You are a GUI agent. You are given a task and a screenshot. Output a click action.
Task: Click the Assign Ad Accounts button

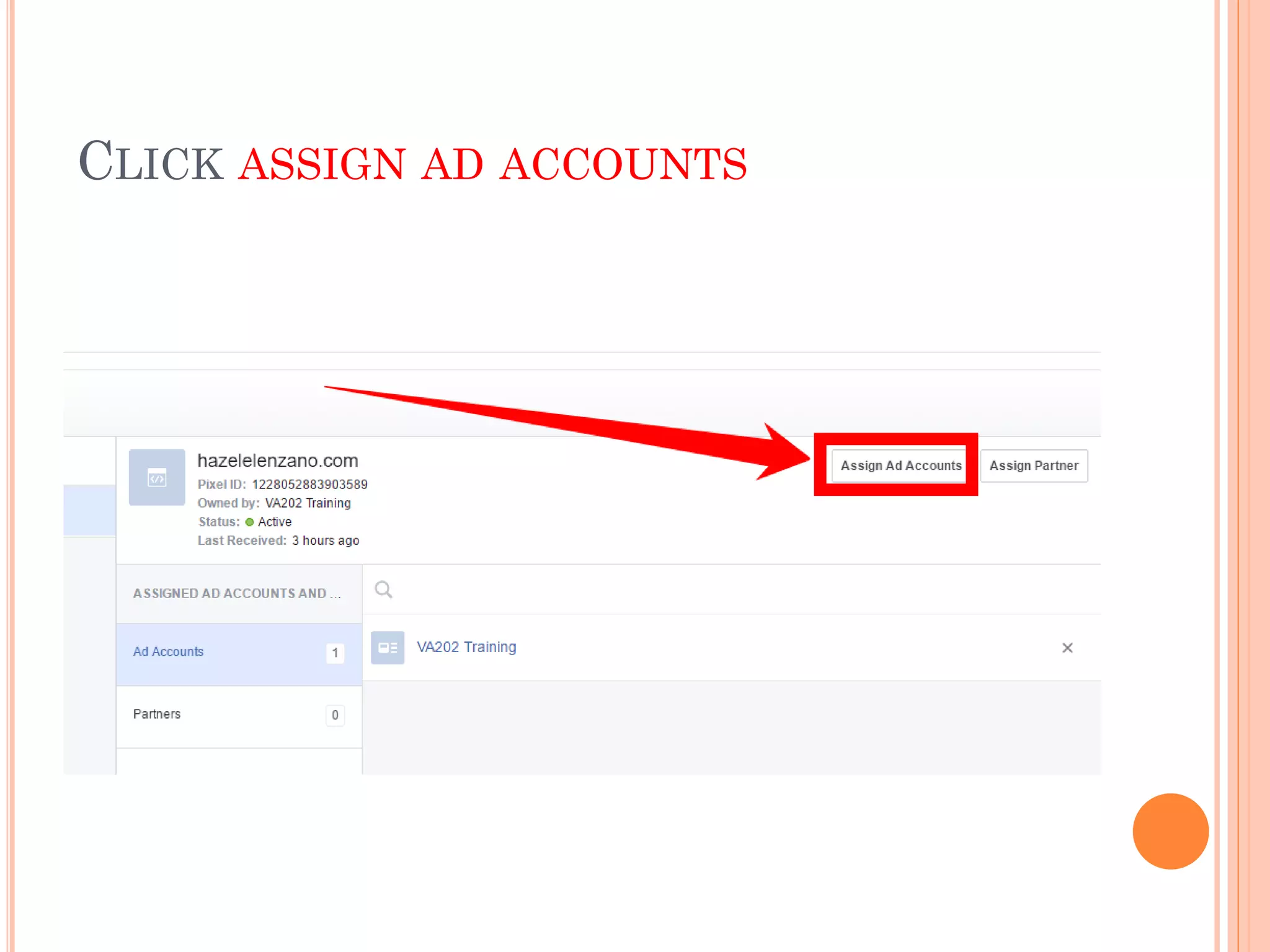900,465
